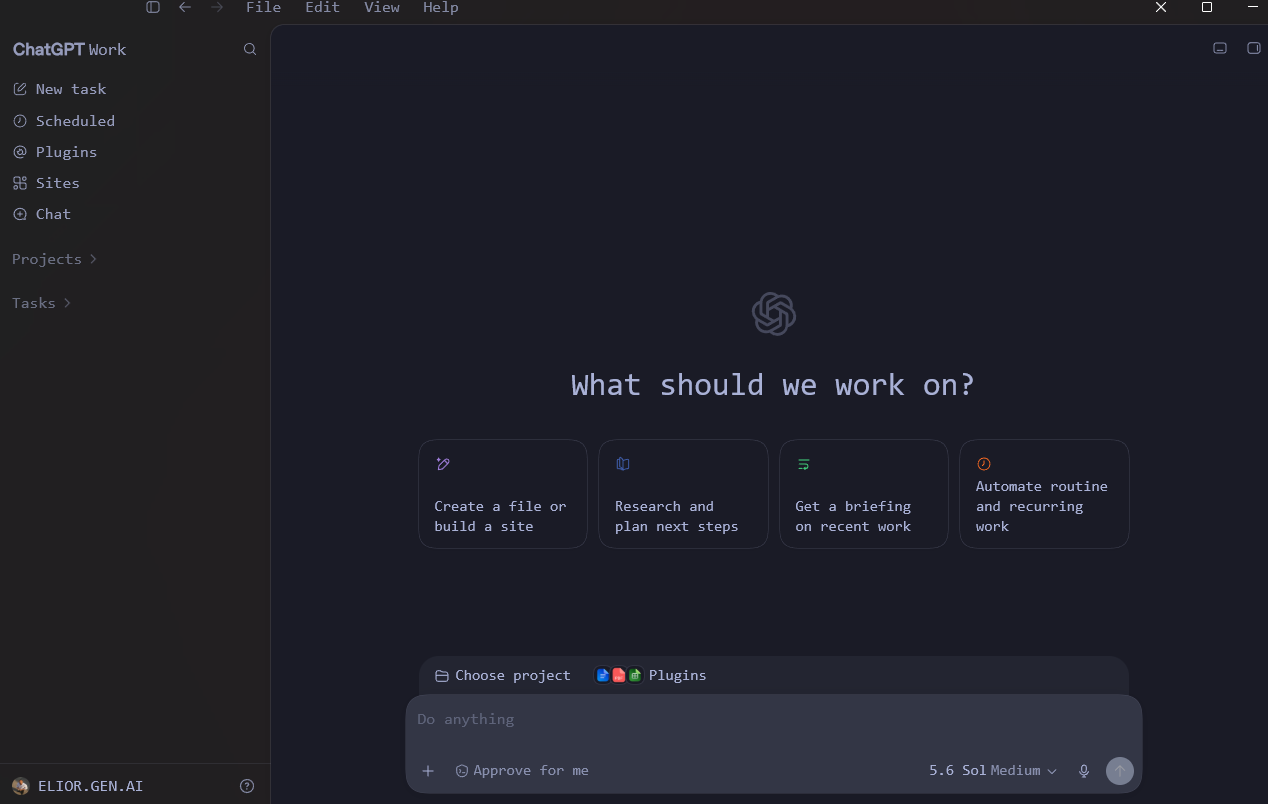Click the search magnifier icon in sidebar

point(250,49)
